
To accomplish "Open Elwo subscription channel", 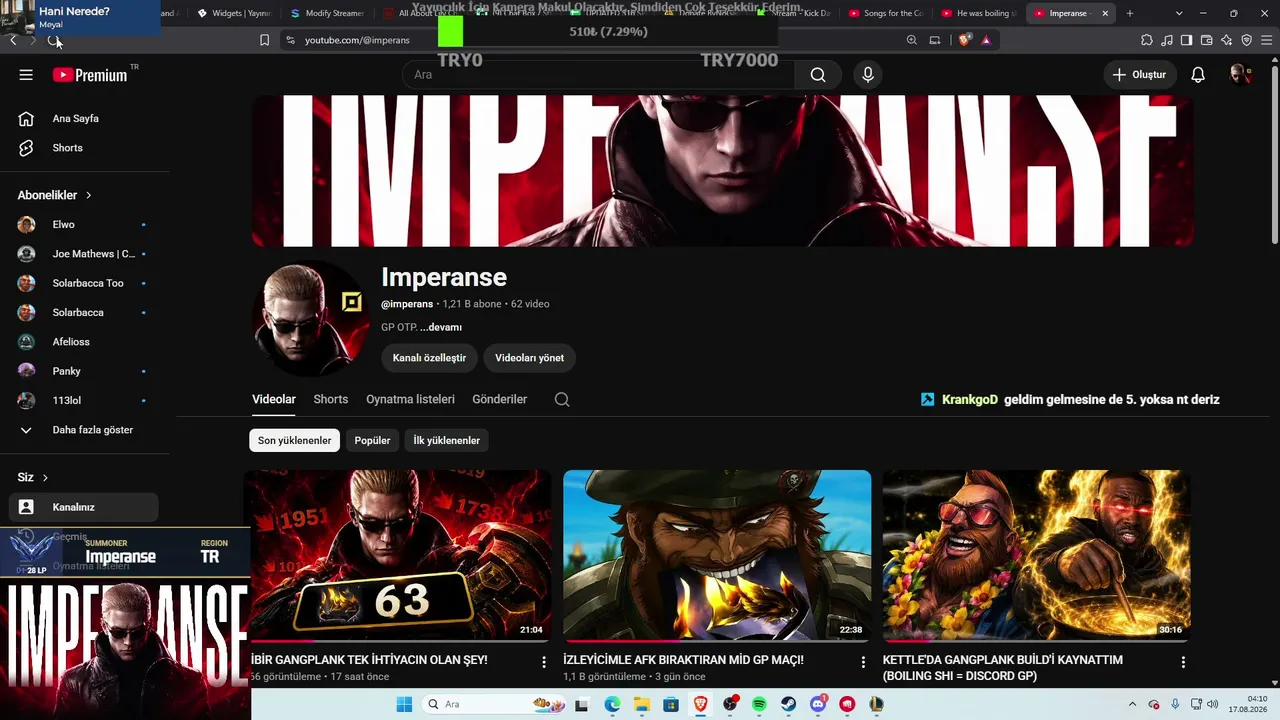I will (x=84, y=225).
